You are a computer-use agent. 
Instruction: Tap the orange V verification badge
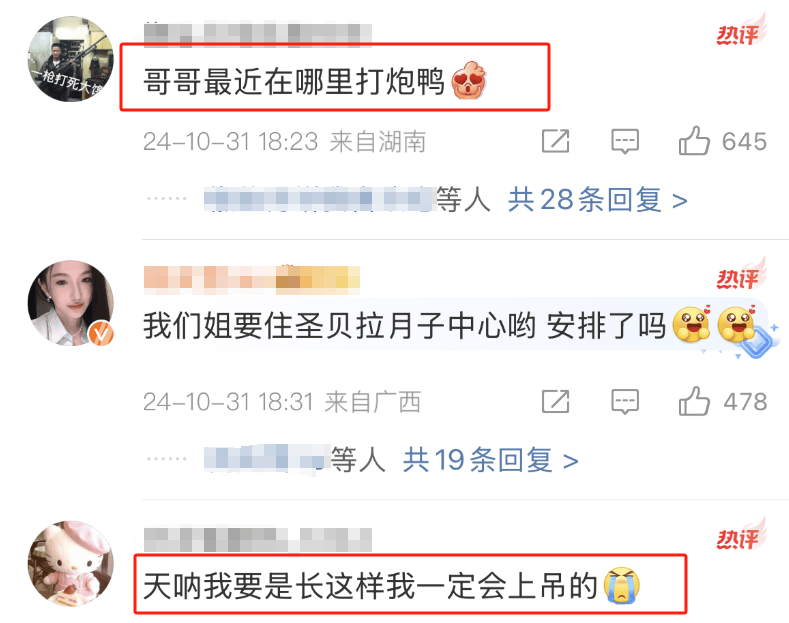coord(102,333)
